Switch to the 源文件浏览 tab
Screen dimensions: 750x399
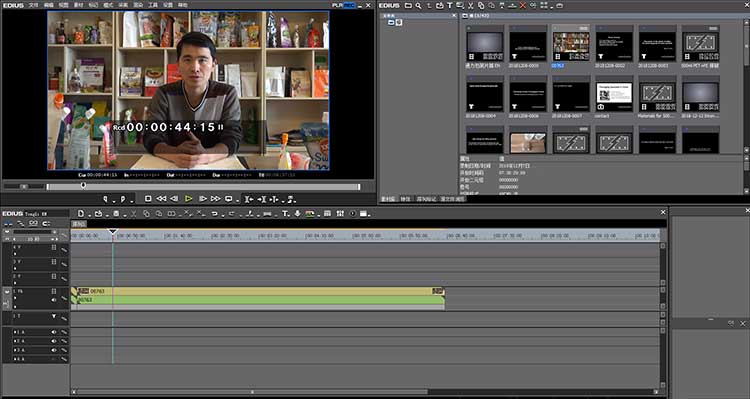[452, 199]
